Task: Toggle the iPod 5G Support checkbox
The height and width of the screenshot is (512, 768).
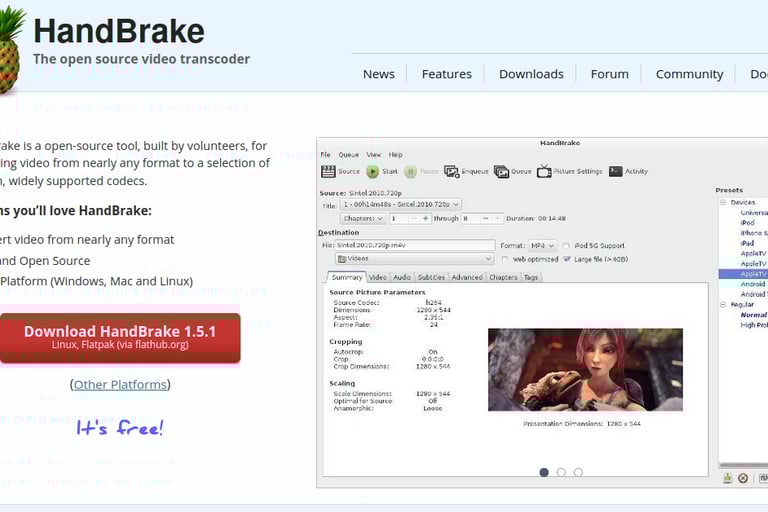Action: pyautogui.click(x=566, y=245)
